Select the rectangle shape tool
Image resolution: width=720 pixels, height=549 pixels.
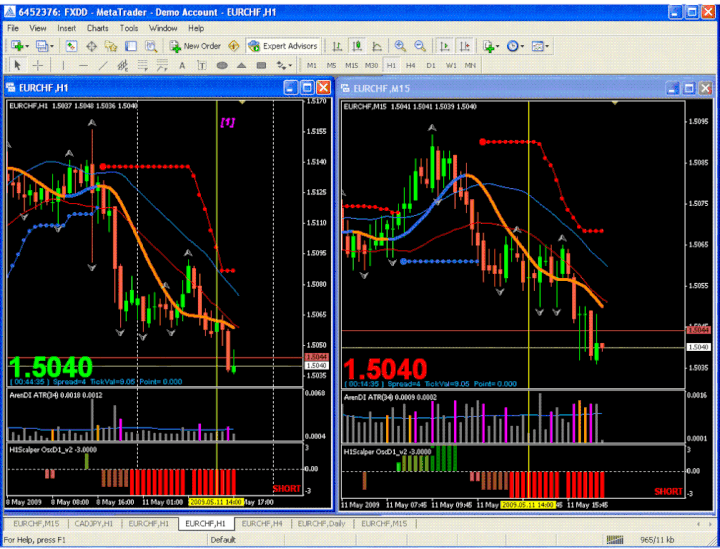[261, 66]
